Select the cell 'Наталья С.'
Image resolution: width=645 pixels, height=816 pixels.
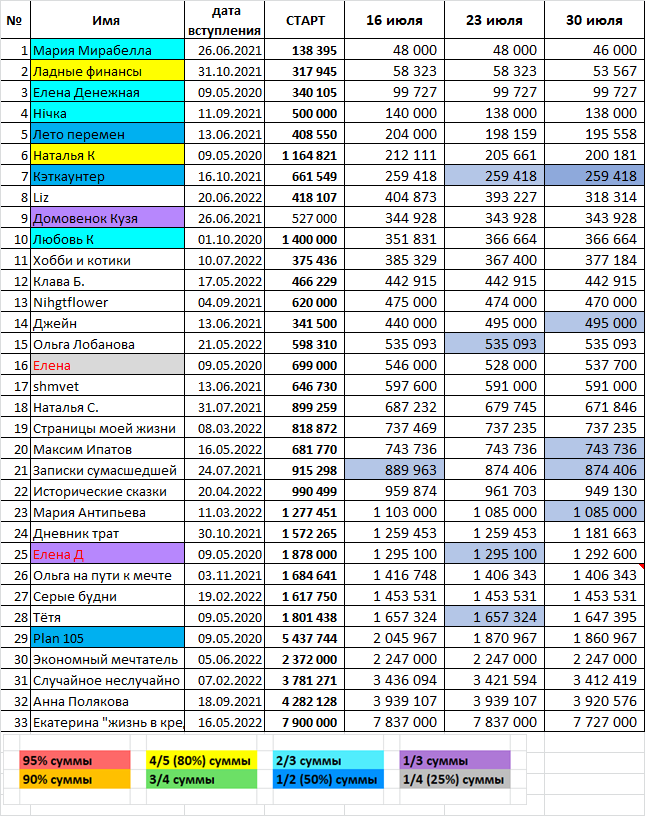pyautogui.click(x=107, y=407)
